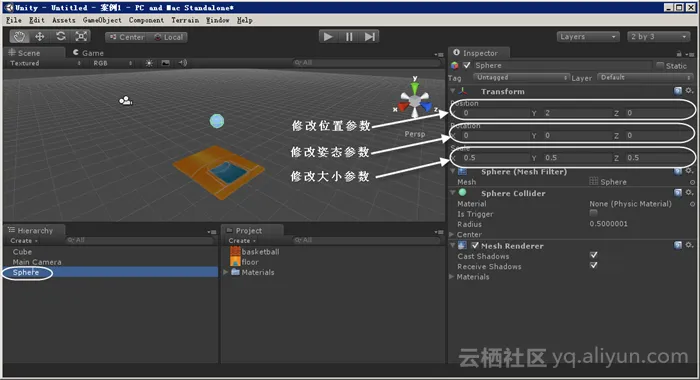Image resolution: width=700 pixels, height=380 pixels.
Task: Open Mesh Renderer gear settings
Action: [689, 245]
